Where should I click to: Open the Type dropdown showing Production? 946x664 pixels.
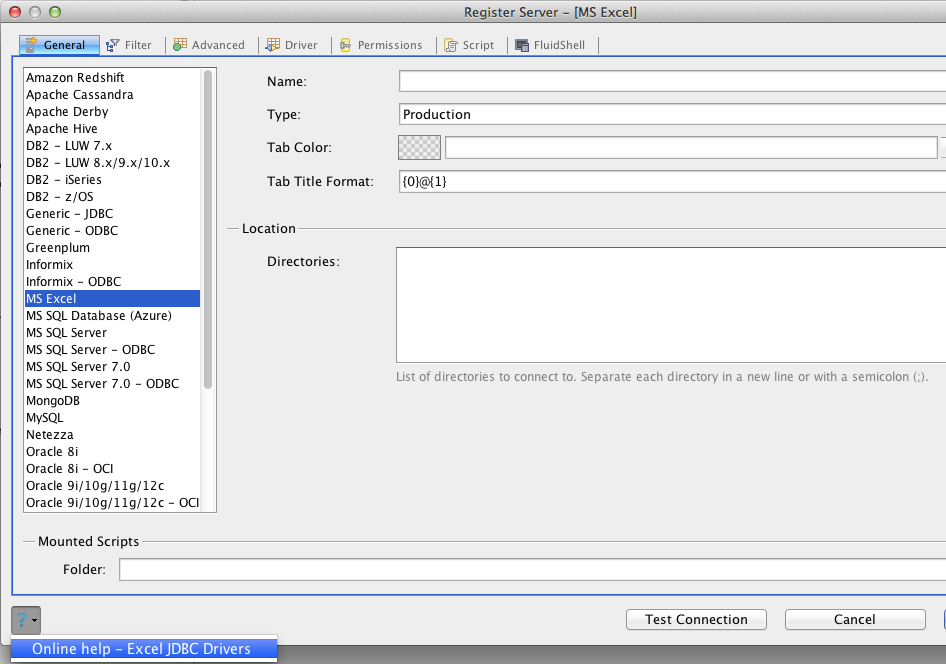click(x=672, y=115)
